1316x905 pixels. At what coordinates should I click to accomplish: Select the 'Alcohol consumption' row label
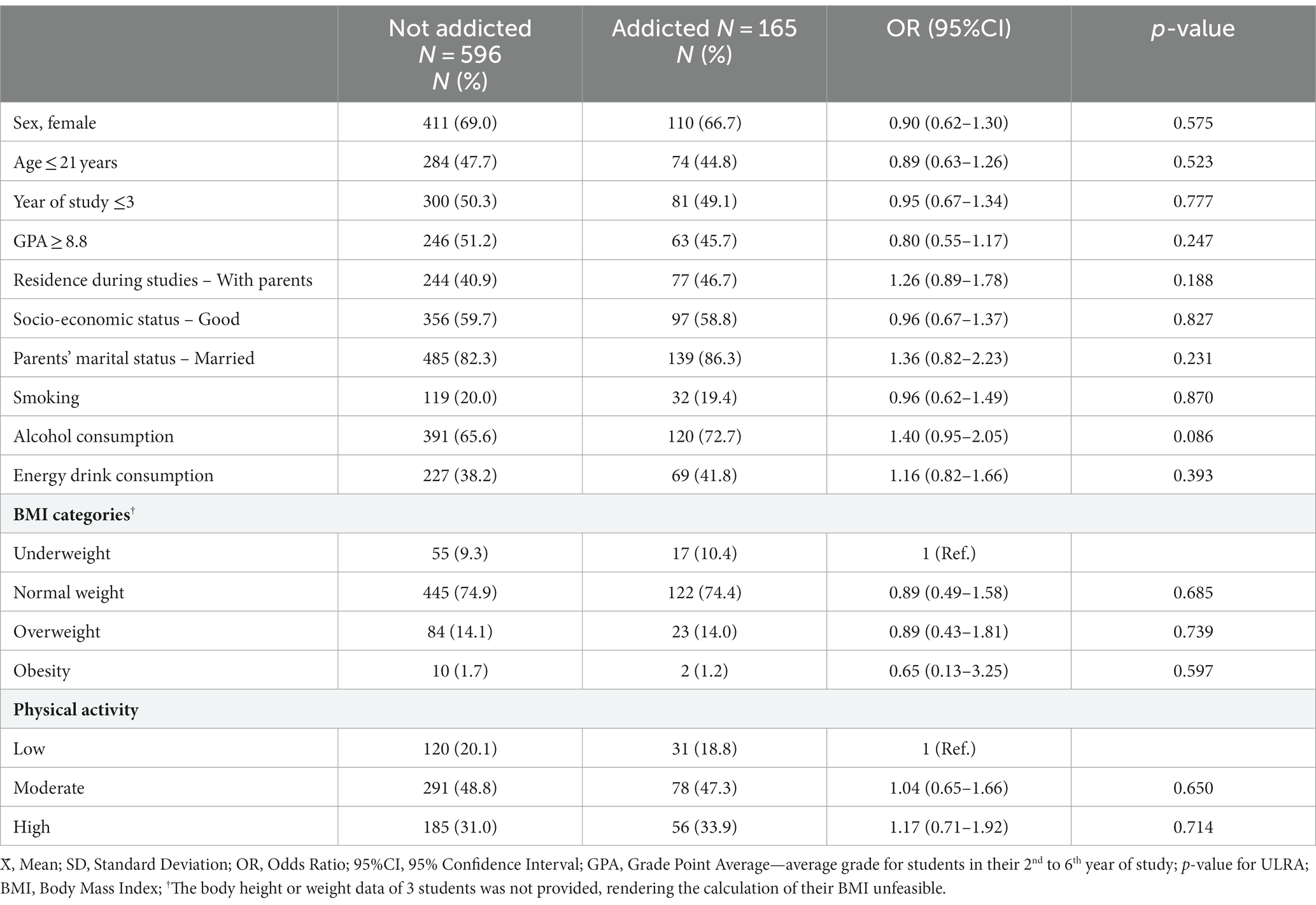pyautogui.click(x=94, y=436)
